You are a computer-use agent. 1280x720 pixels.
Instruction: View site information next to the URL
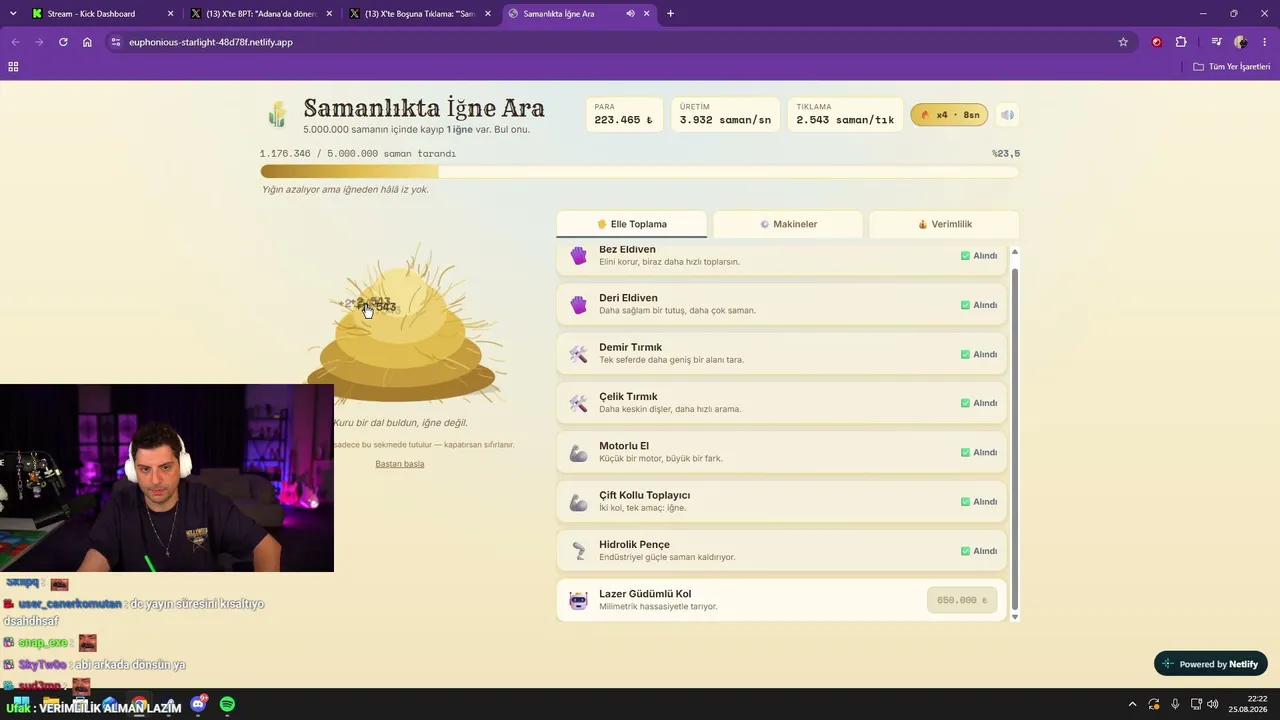[116, 42]
